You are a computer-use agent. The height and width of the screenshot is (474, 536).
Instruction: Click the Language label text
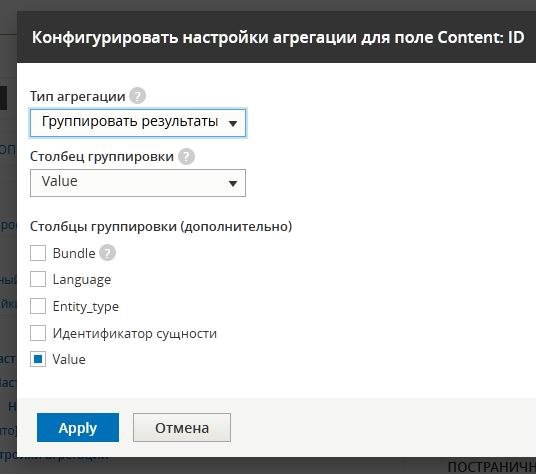point(82,280)
